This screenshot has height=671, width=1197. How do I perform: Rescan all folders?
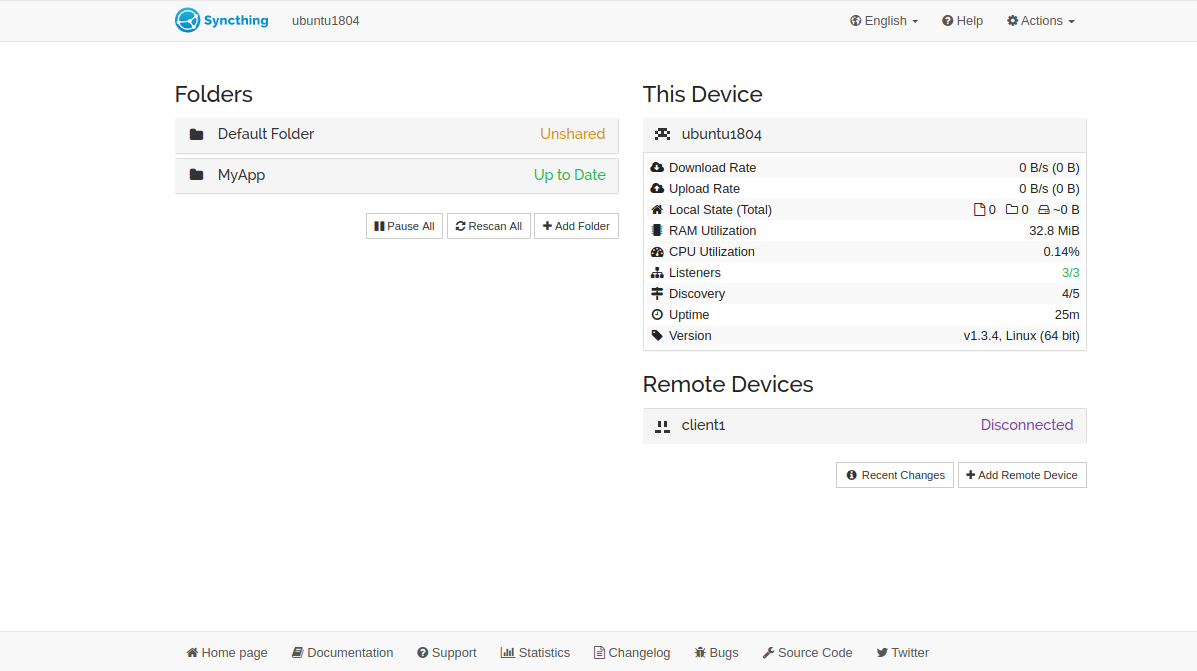(489, 226)
